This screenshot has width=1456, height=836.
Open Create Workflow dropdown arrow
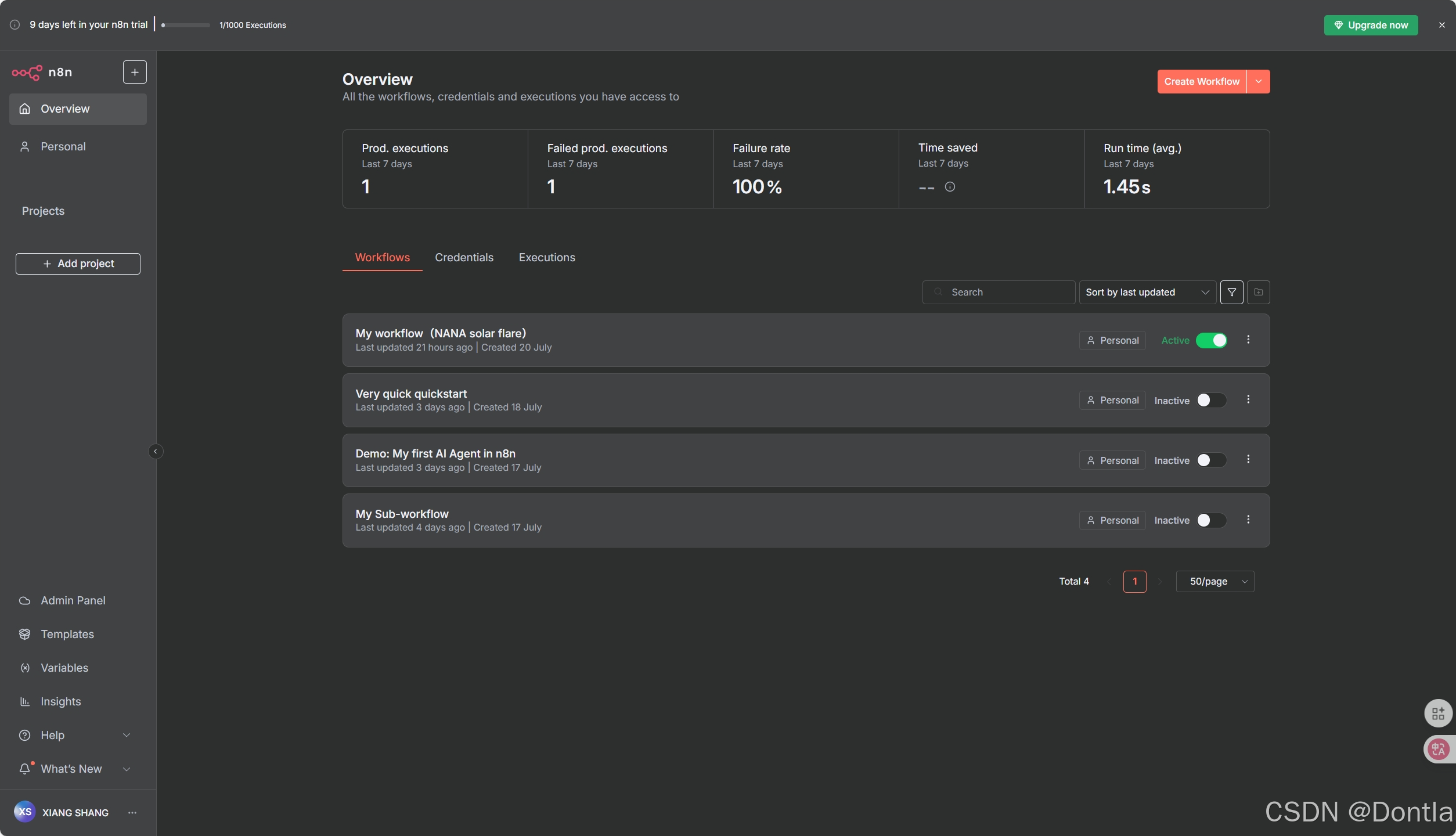pyautogui.click(x=1259, y=82)
